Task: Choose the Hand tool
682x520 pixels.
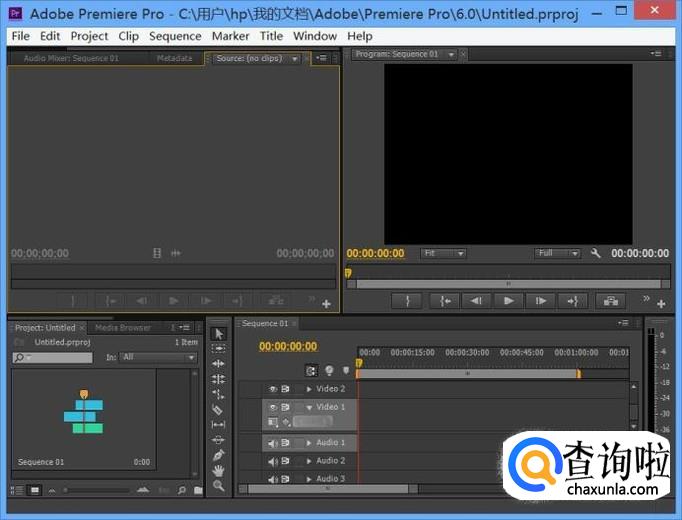Action: (x=219, y=470)
